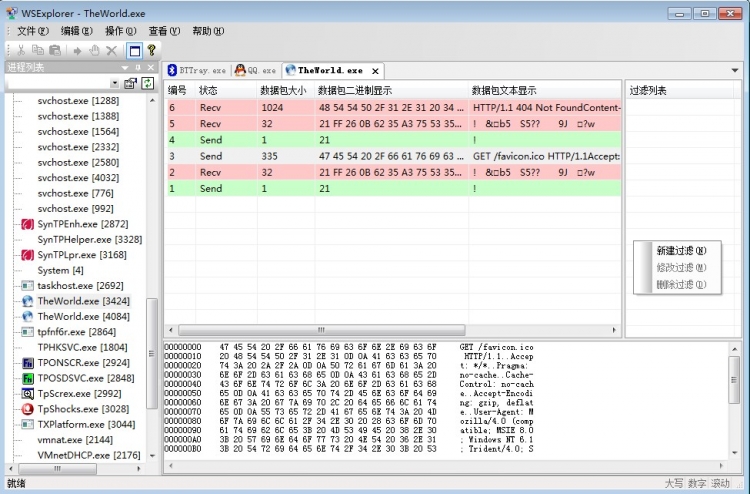
Task: Open the 文件 menu
Action: pos(33,32)
